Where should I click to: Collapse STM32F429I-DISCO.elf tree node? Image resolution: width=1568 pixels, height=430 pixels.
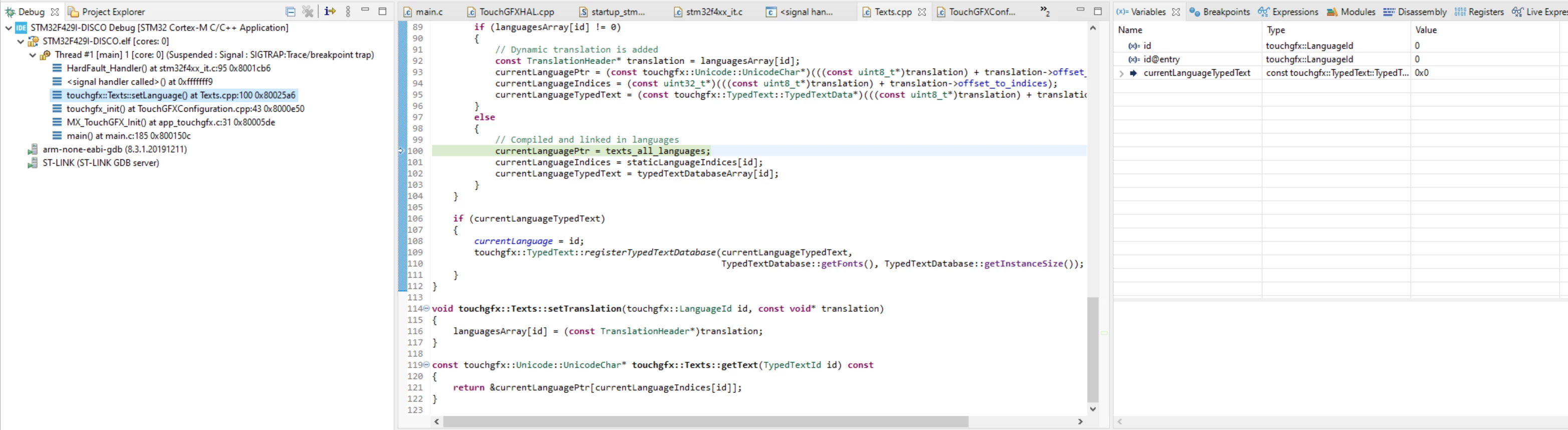(x=21, y=42)
